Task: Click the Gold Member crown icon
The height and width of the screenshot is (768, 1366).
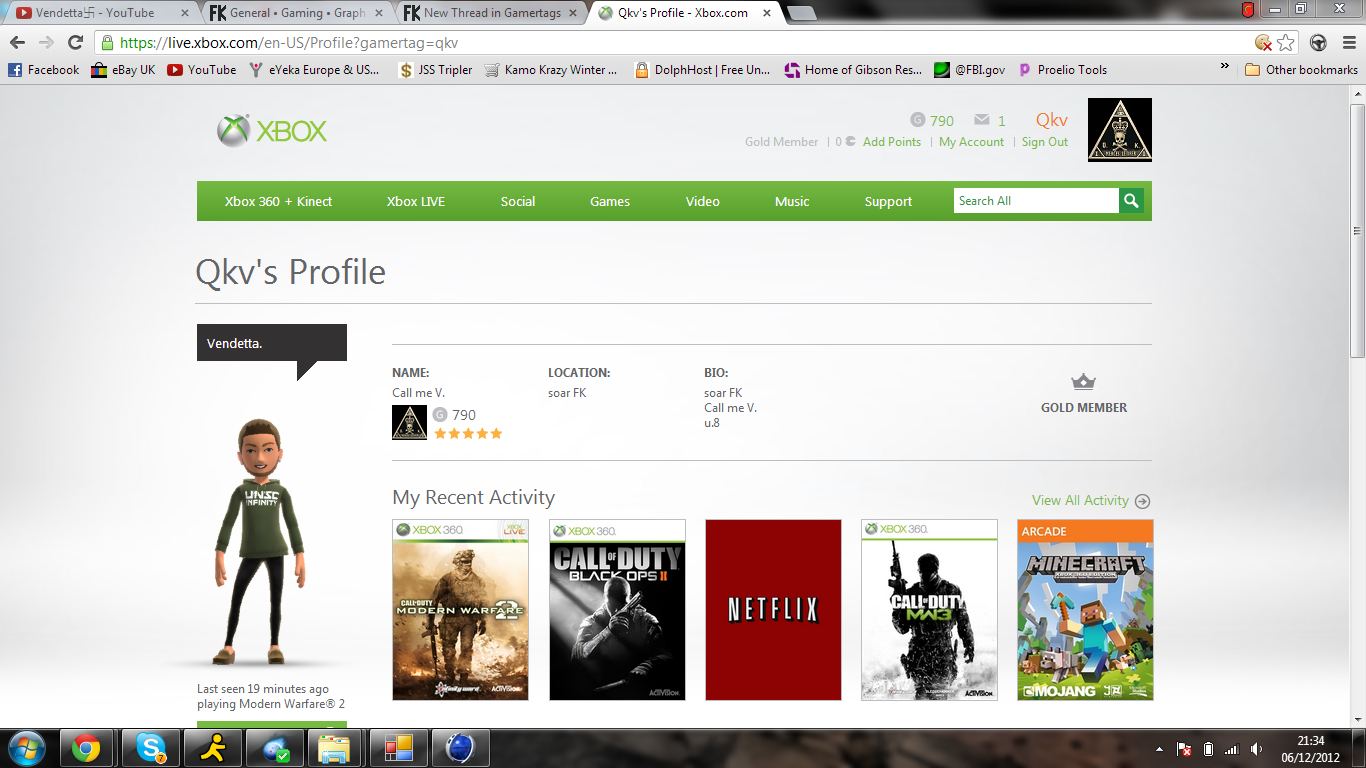Action: click(x=1083, y=382)
